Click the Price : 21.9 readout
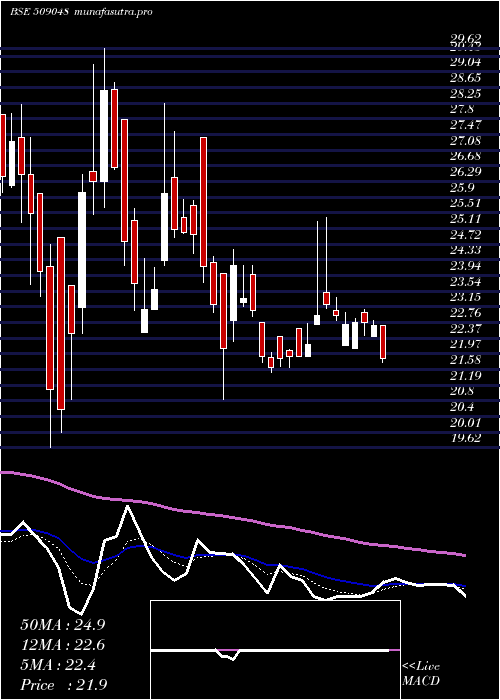 (x=64, y=685)
